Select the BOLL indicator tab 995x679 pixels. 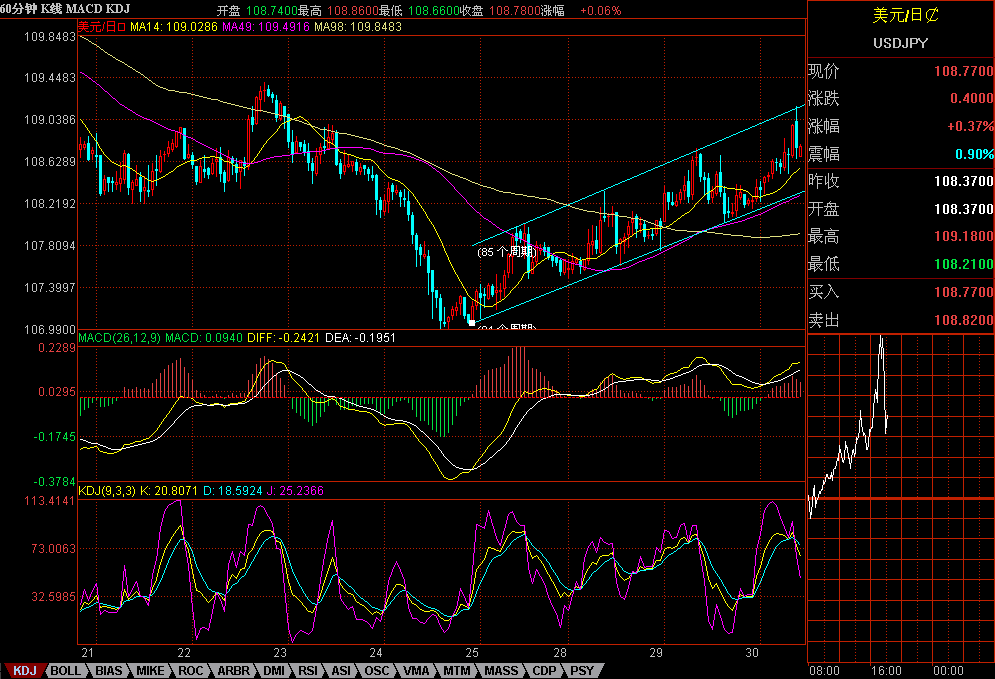(x=66, y=670)
